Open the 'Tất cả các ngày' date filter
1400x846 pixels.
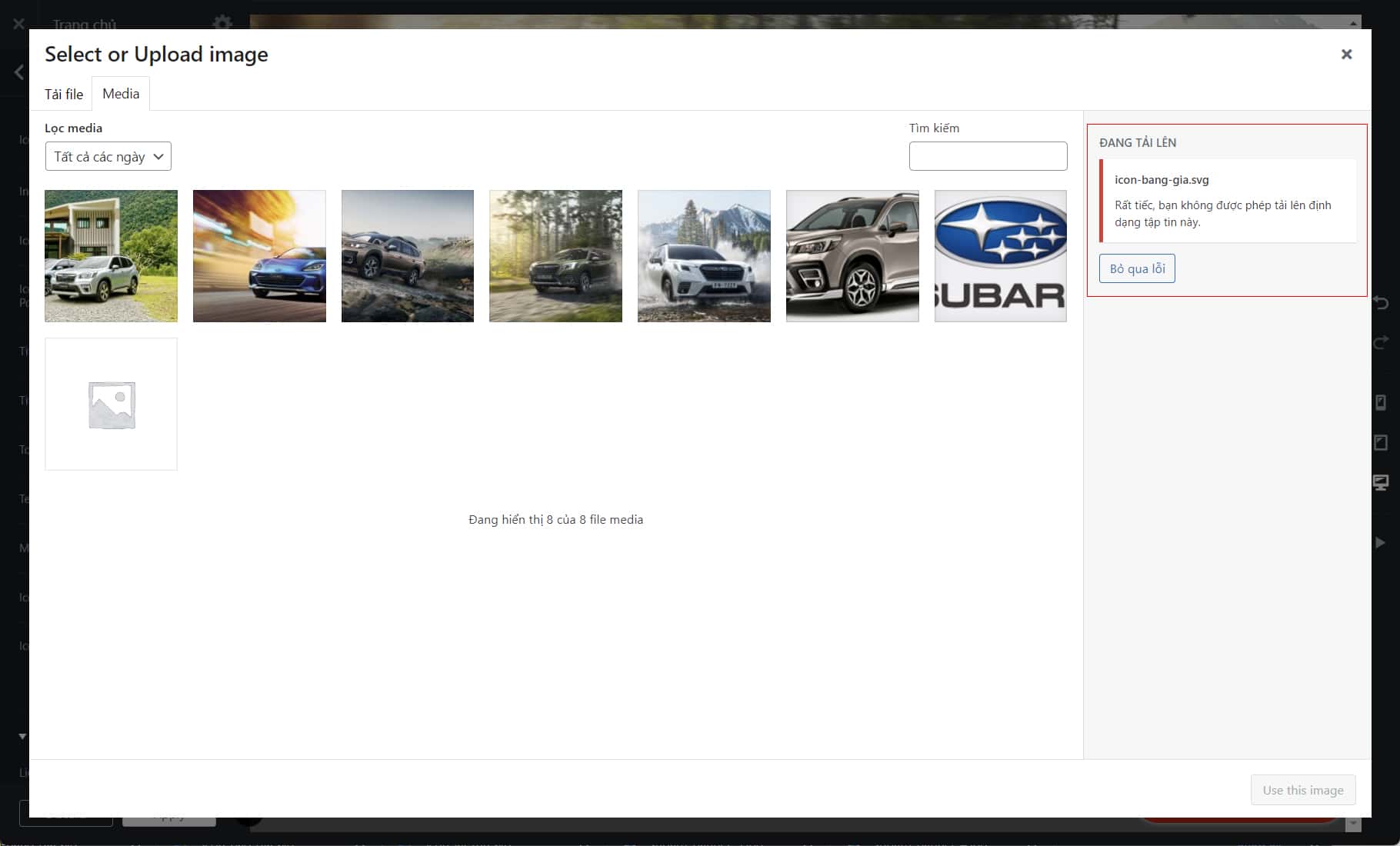click(108, 157)
